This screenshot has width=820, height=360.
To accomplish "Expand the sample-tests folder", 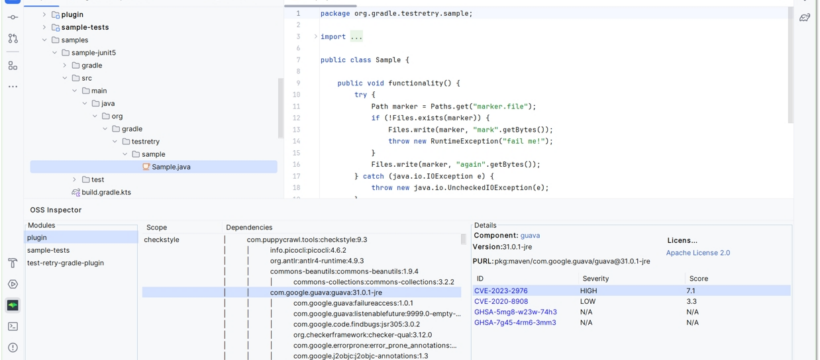I will (44, 27).
